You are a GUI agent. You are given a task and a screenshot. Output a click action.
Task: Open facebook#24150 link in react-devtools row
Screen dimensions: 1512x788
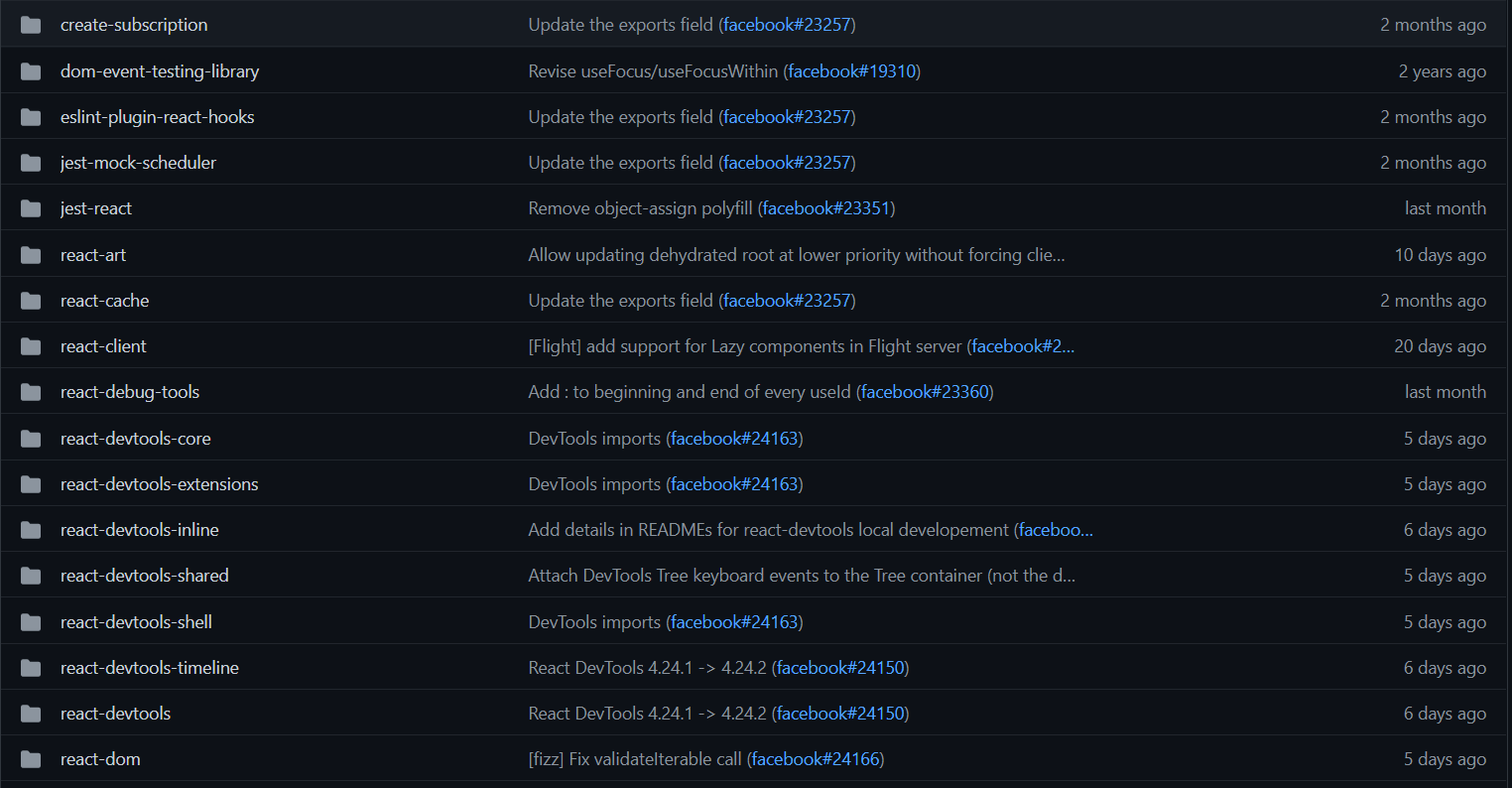pos(840,714)
